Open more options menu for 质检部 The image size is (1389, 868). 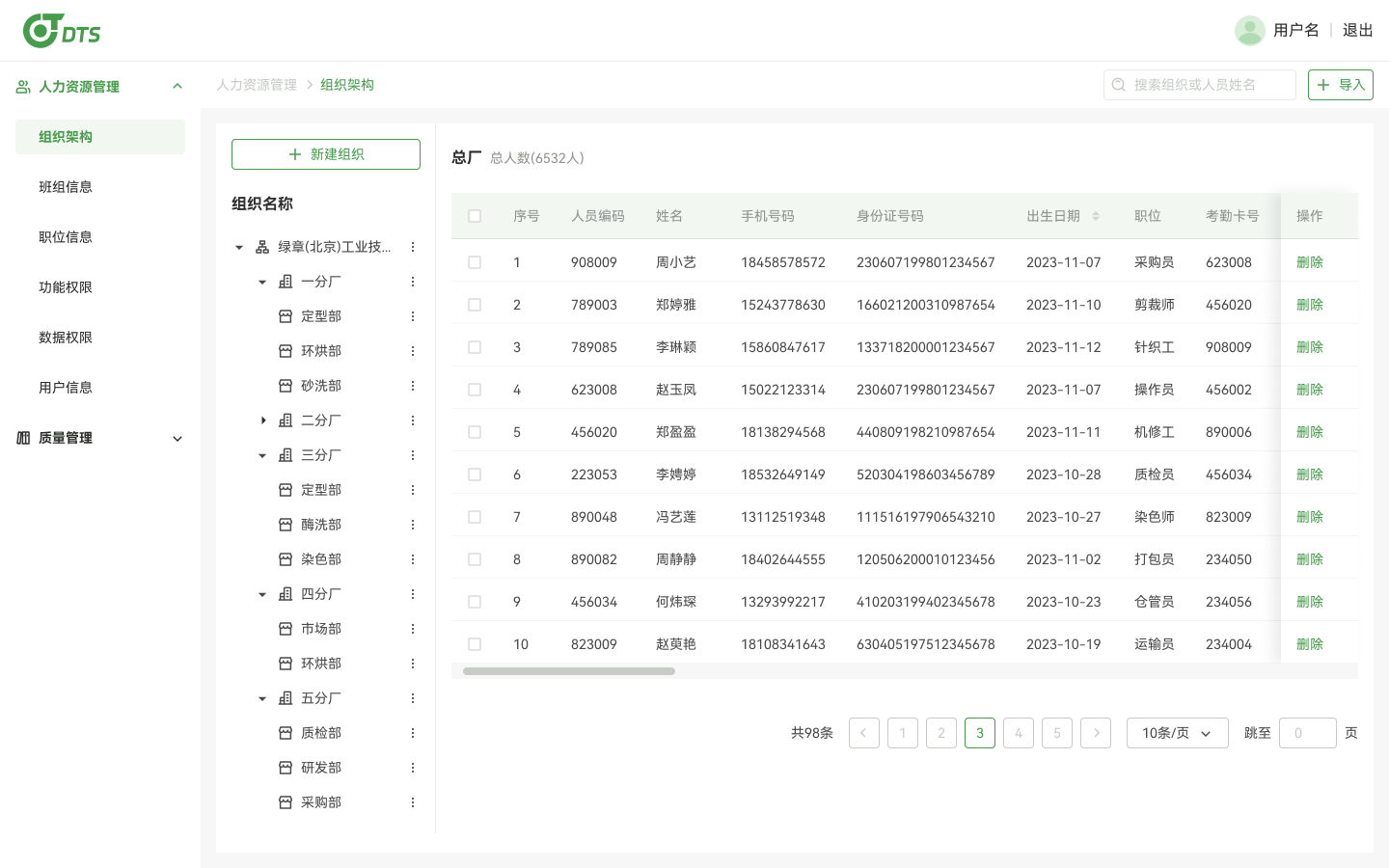413,733
